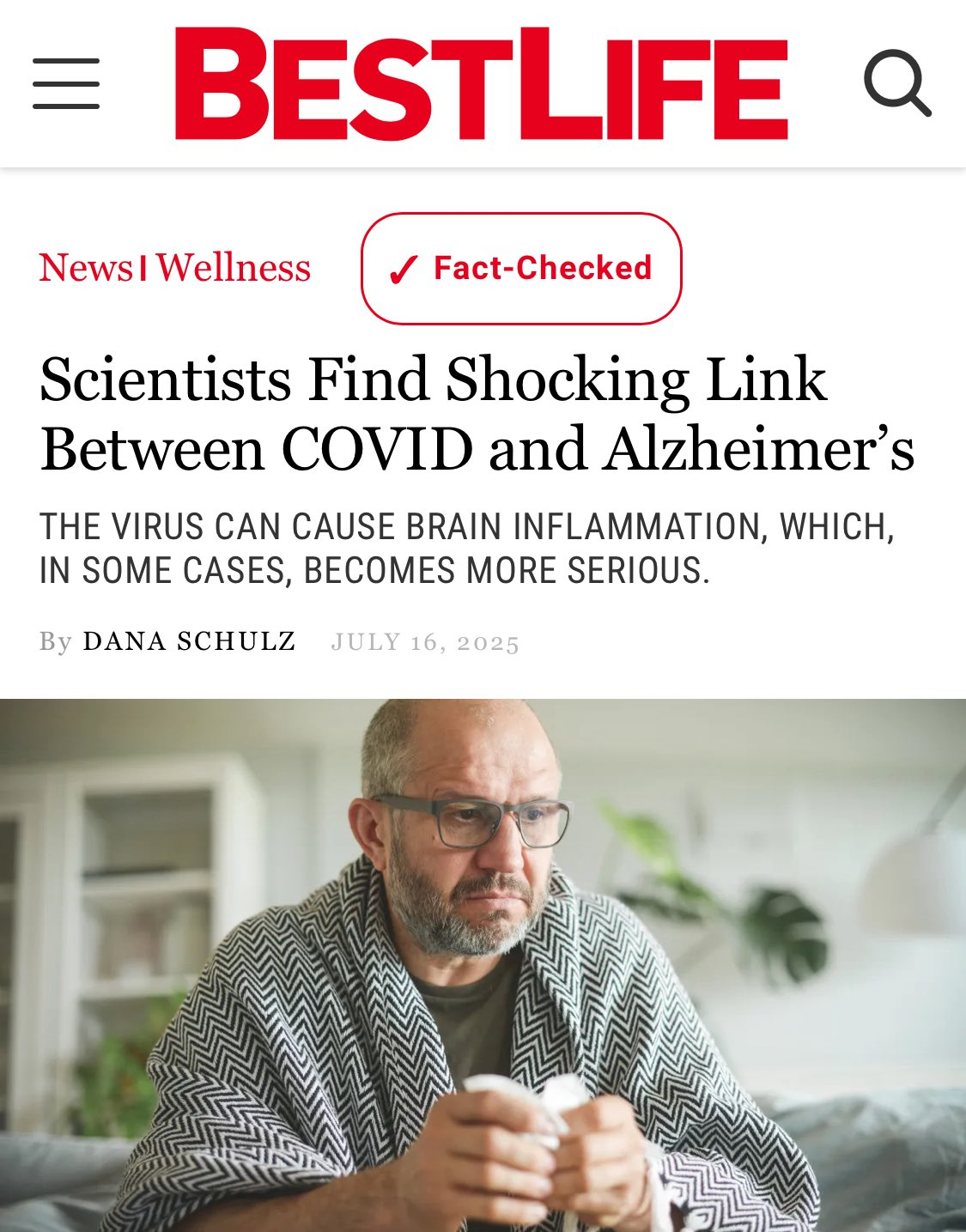The image size is (966, 1232).
Task: Click the word Scientists in the headline
Action: point(165,379)
